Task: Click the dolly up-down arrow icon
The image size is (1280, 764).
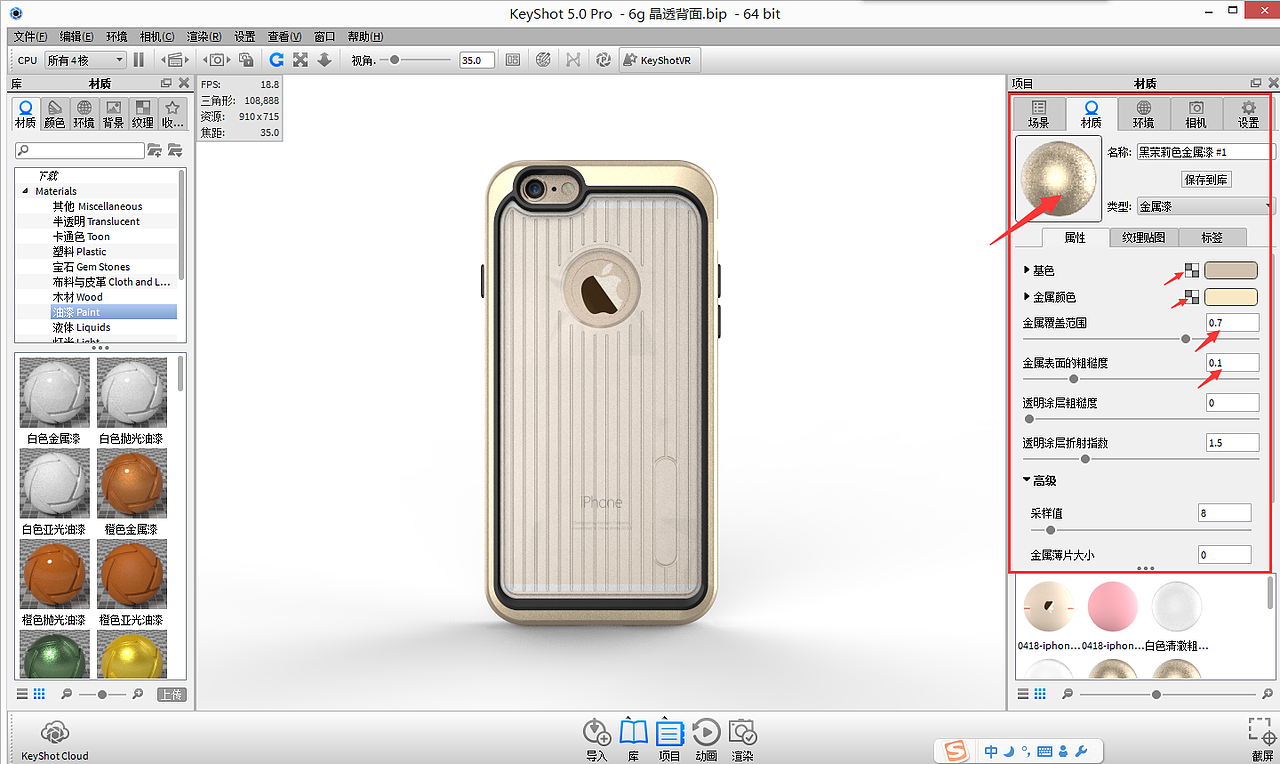Action: click(324, 60)
